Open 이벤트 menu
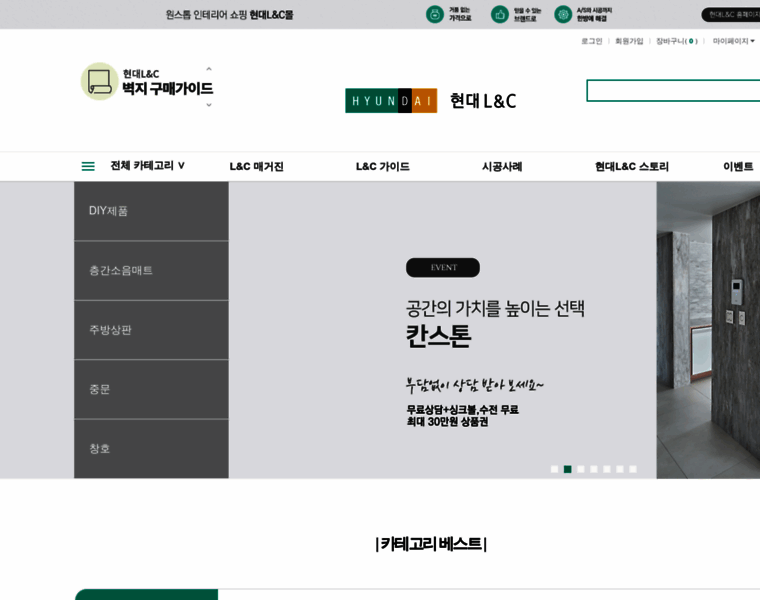The width and height of the screenshot is (760, 600). (738, 167)
